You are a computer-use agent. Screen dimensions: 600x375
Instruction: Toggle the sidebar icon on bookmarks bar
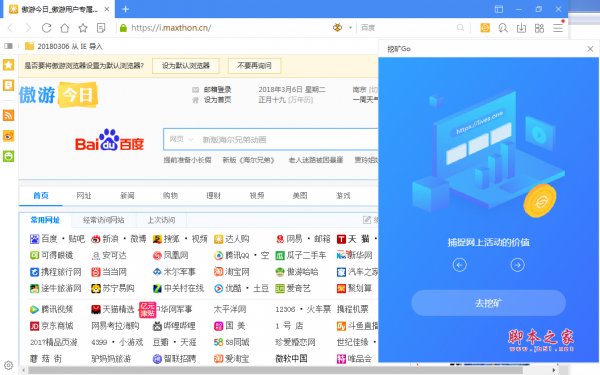[8, 46]
